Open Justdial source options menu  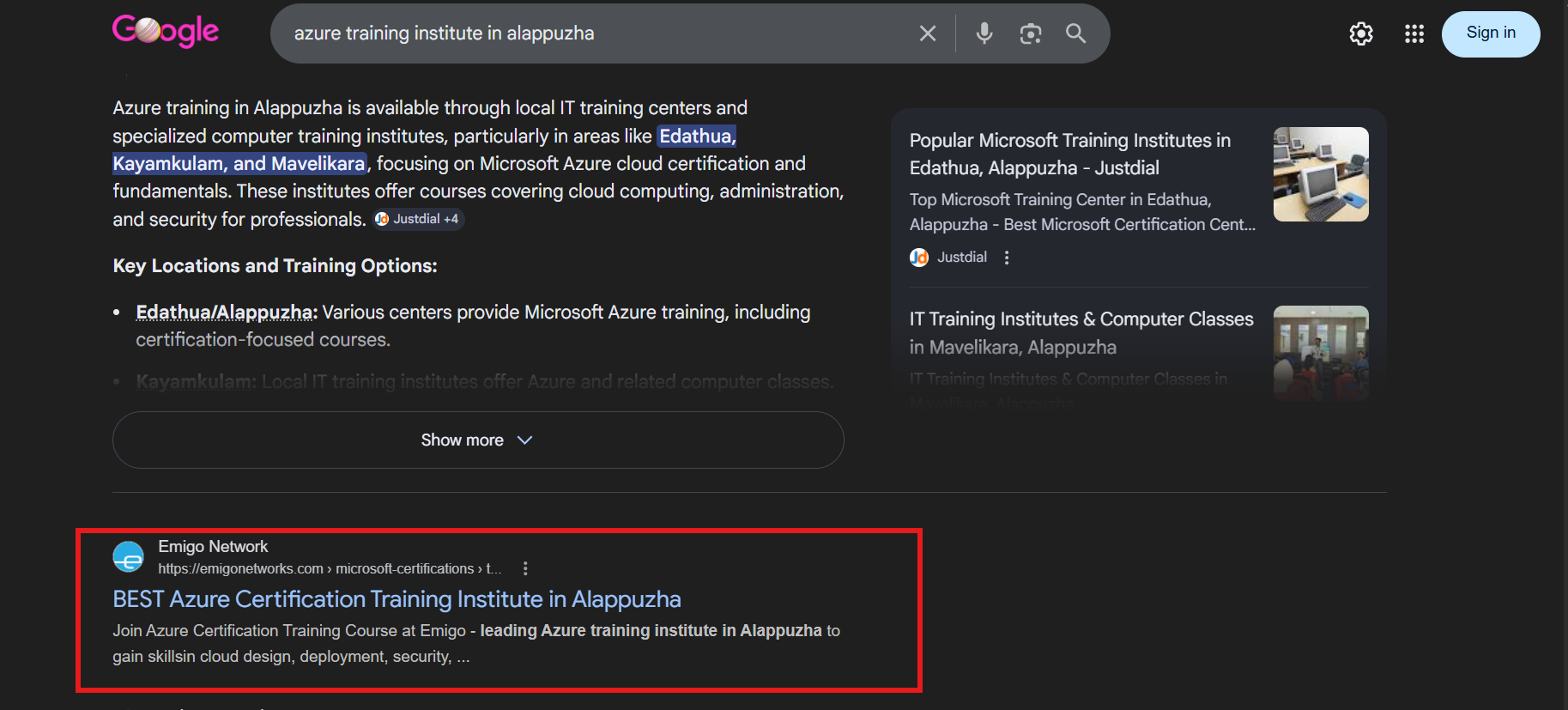pos(1007,258)
